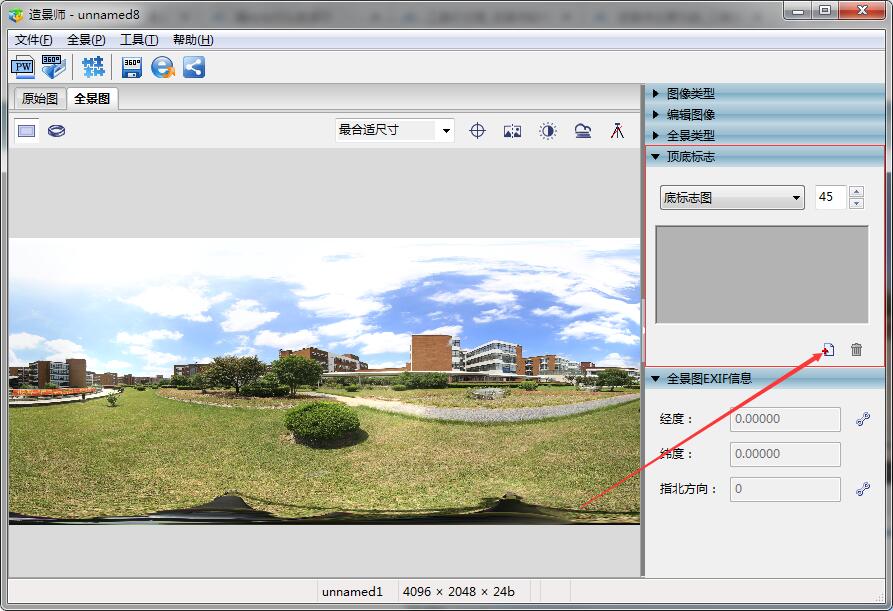Open the 文件(F) menu
The width and height of the screenshot is (893, 611).
33,40
